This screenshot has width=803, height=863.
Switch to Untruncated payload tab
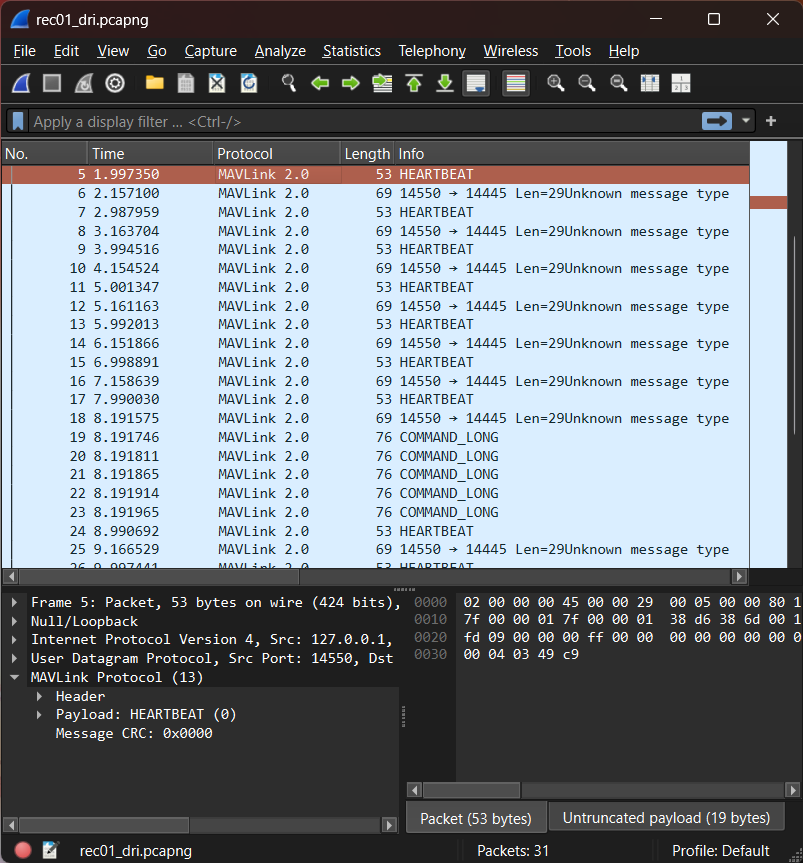[665, 818]
